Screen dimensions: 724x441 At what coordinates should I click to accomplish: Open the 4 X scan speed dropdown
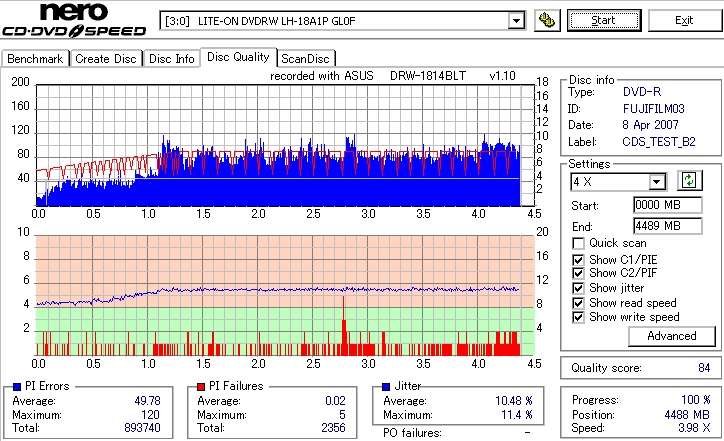(x=656, y=182)
